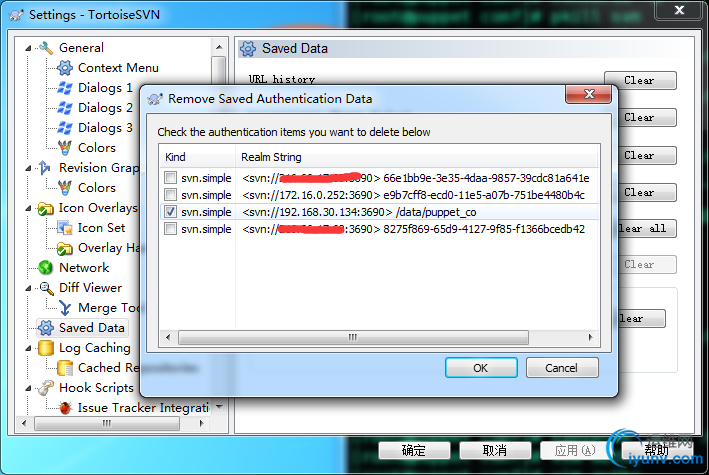The width and height of the screenshot is (709, 475).
Task: Click the Network globe icon
Action: tap(45, 267)
